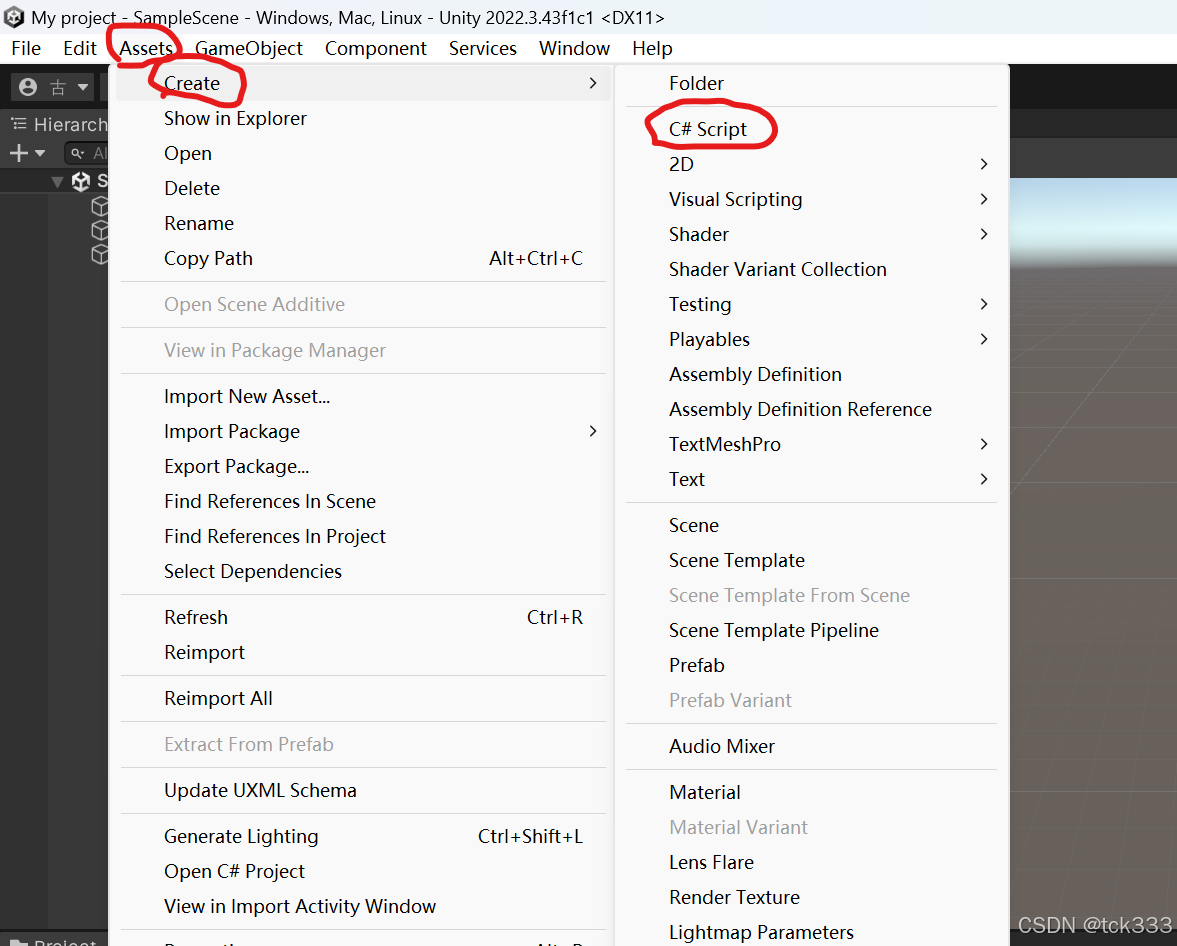Screen dimensions: 1177x946
Task: Open the Edit menu
Action: coord(80,48)
